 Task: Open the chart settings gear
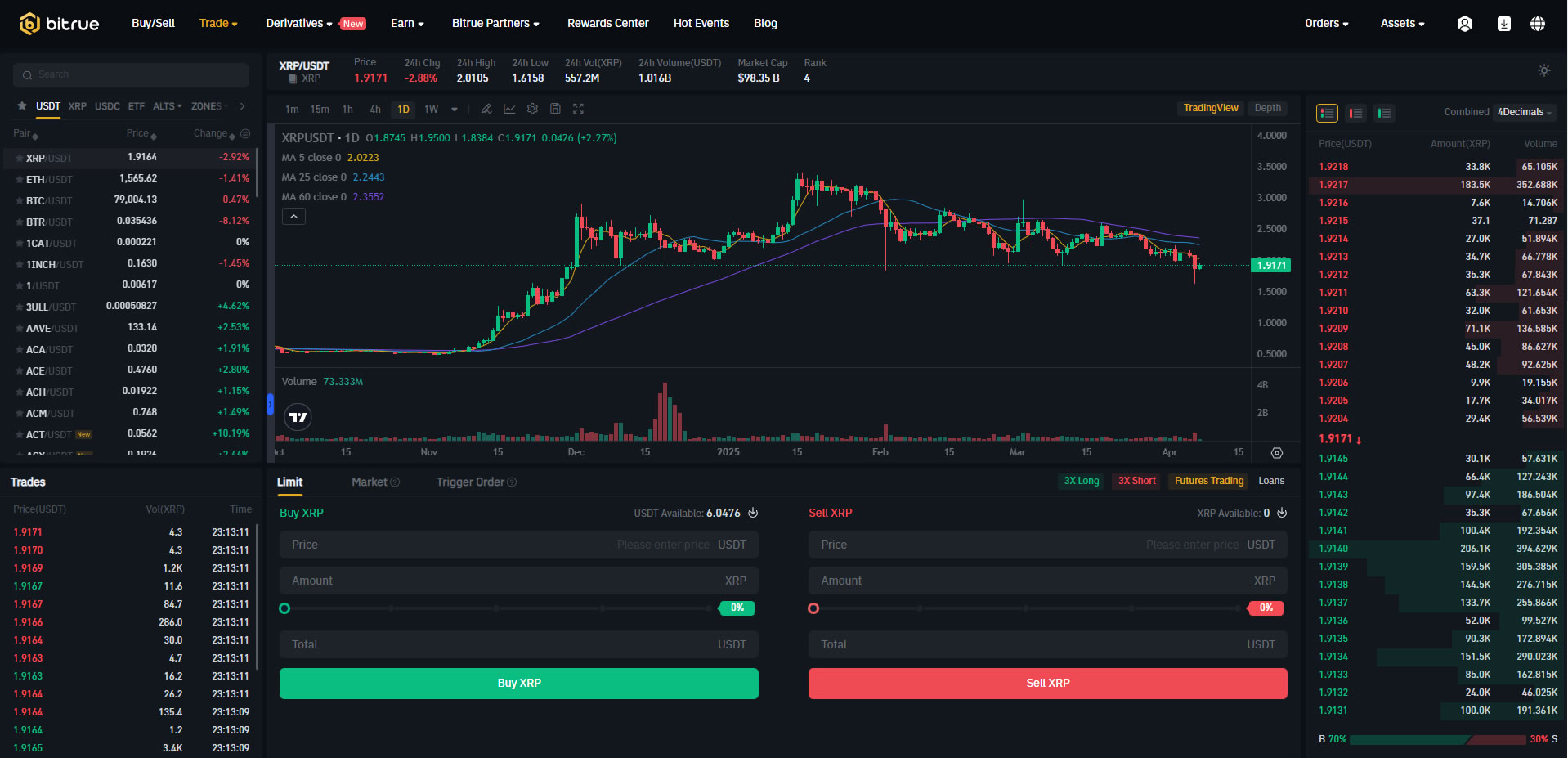coord(532,108)
